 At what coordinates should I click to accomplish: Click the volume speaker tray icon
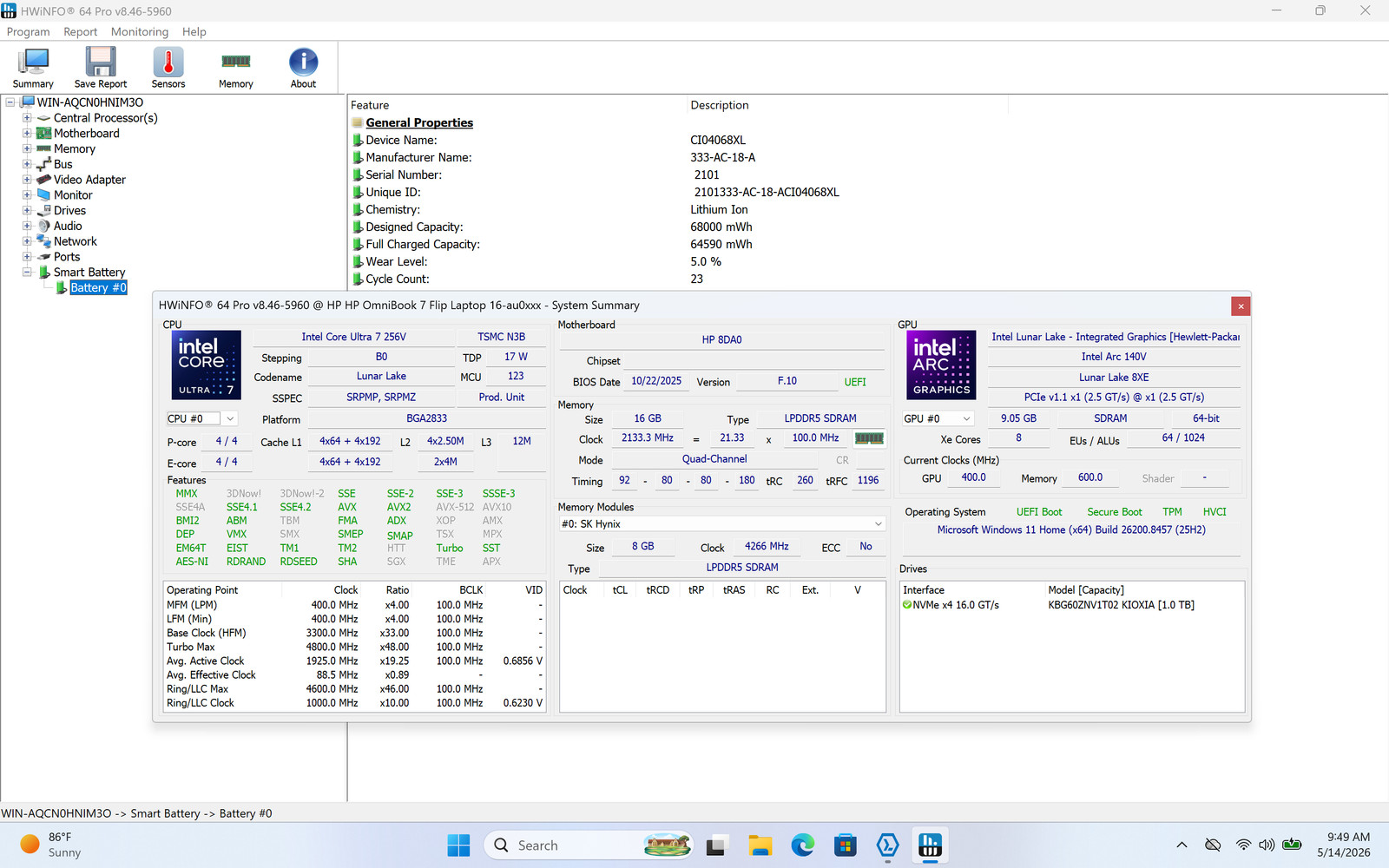click(1267, 845)
